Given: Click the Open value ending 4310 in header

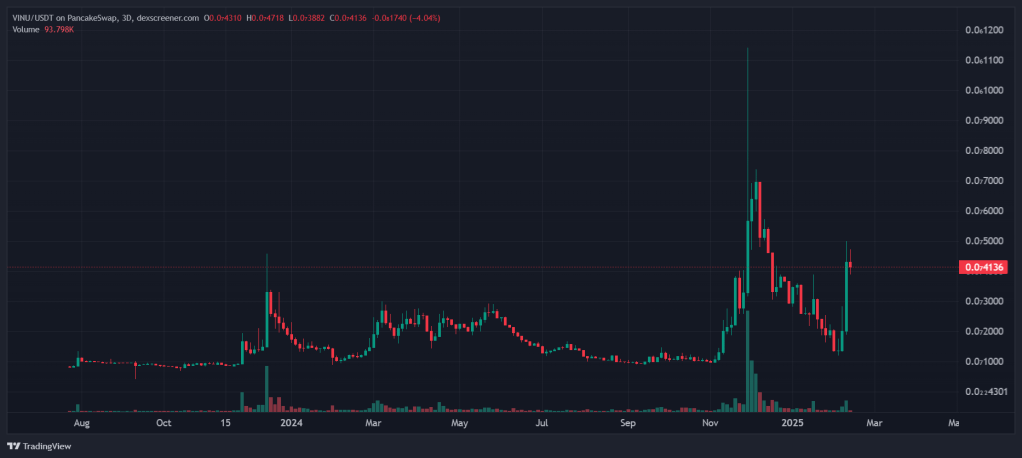Looking at the screenshot, I should pos(224,18).
